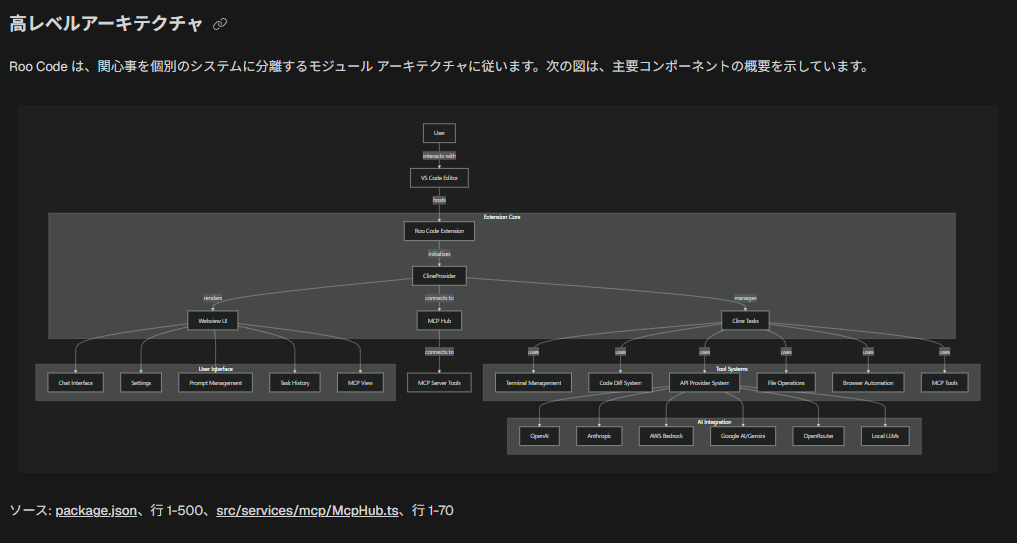Select the Terminal Management node
The image size is (1017, 543).
click(533, 383)
